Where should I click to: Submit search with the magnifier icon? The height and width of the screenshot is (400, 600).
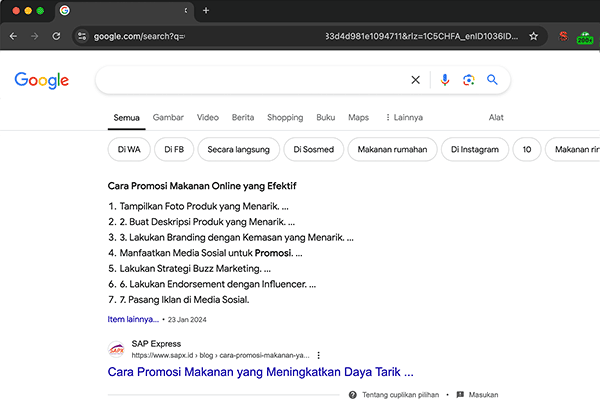click(x=492, y=80)
